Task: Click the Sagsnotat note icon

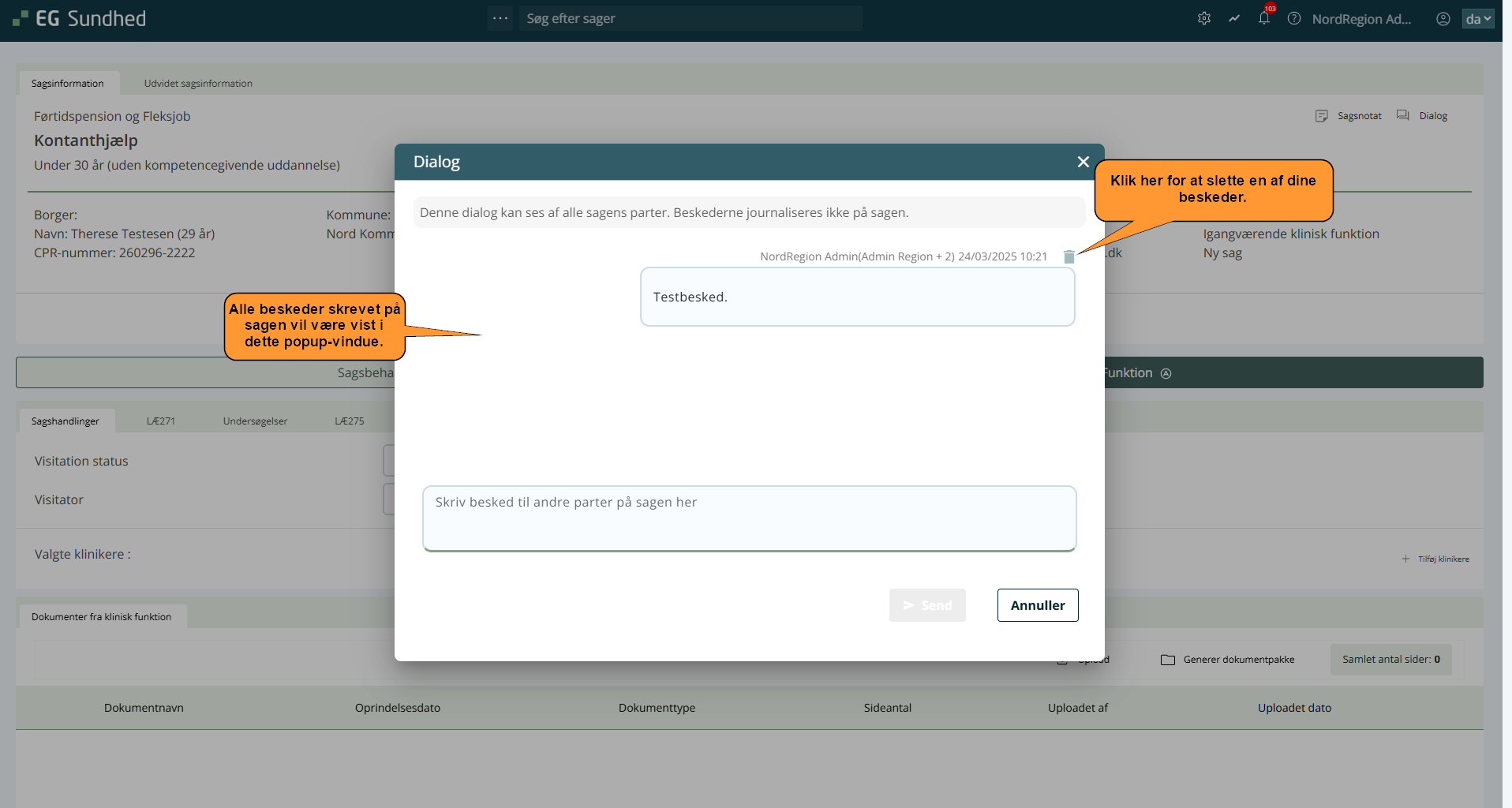Action: [1322, 116]
